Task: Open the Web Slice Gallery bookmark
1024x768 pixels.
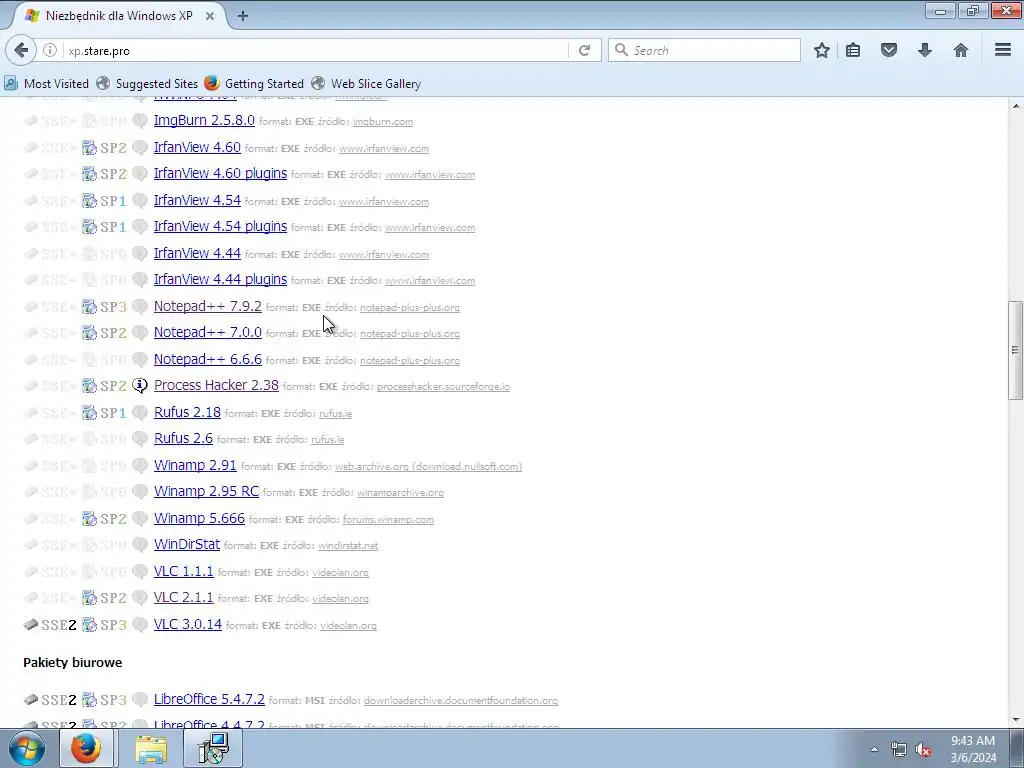Action: tap(366, 84)
